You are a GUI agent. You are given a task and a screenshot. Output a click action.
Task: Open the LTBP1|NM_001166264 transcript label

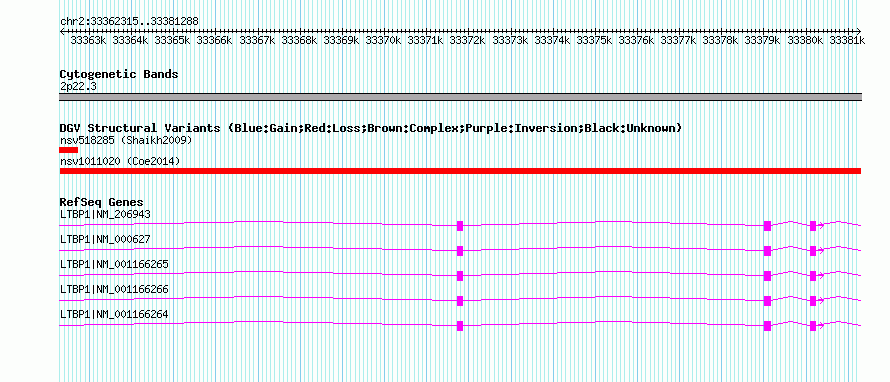click(114, 314)
